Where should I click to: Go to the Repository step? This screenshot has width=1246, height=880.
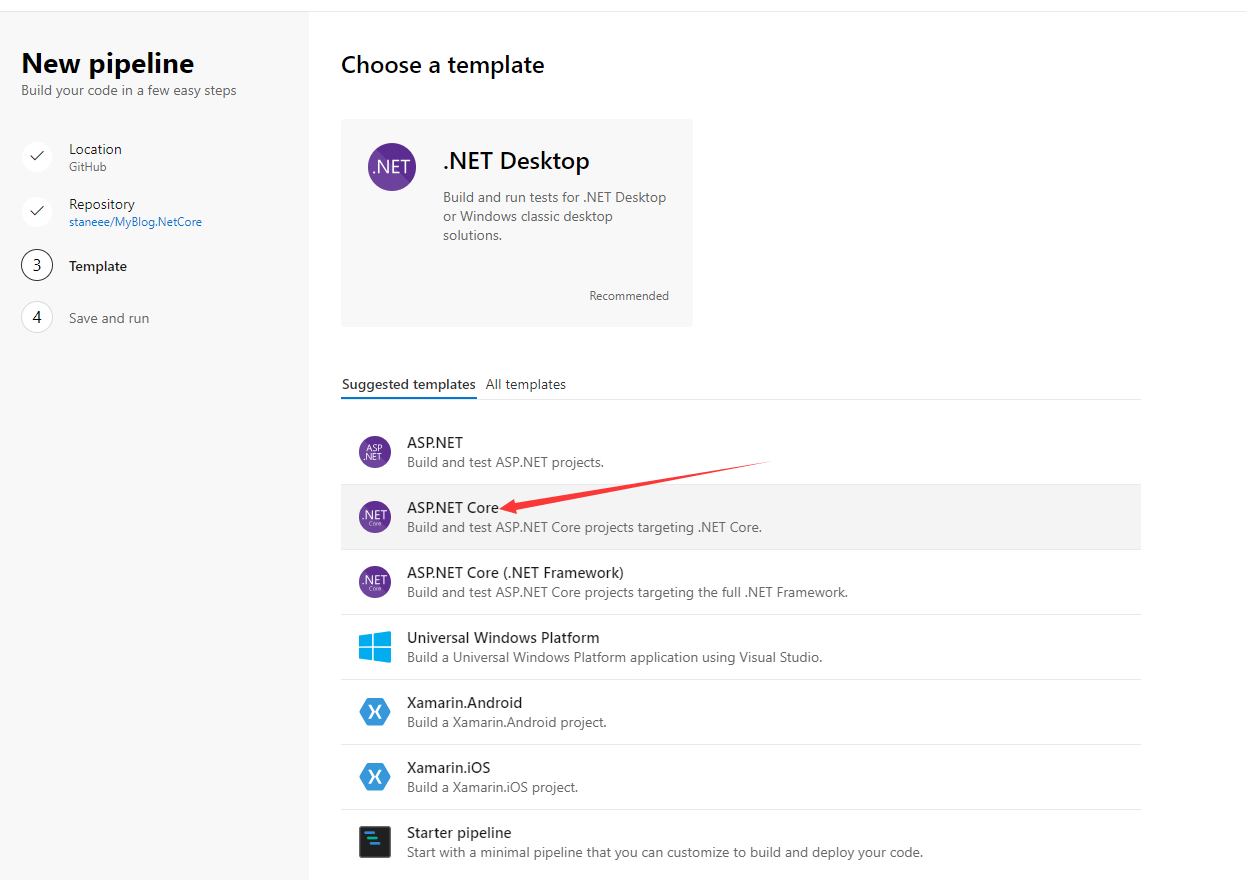[x=102, y=204]
